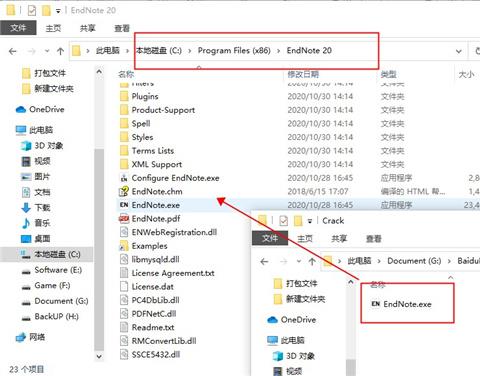
Task: Select the Examples shortcut icon
Action: [x=124, y=246]
